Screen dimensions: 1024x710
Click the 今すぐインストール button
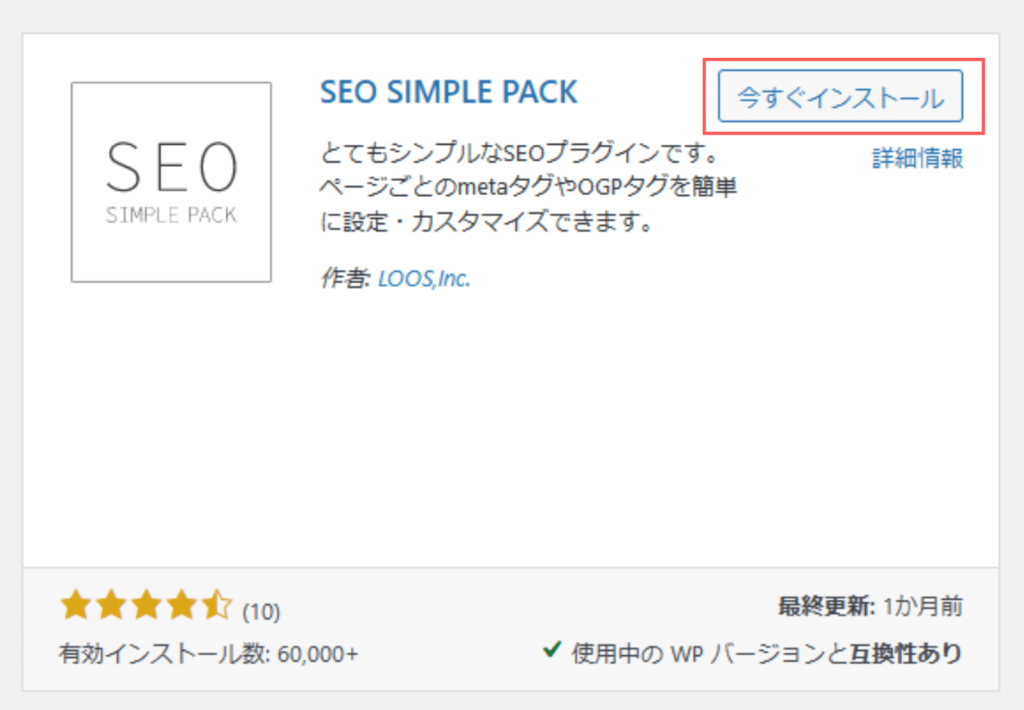coord(840,96)
